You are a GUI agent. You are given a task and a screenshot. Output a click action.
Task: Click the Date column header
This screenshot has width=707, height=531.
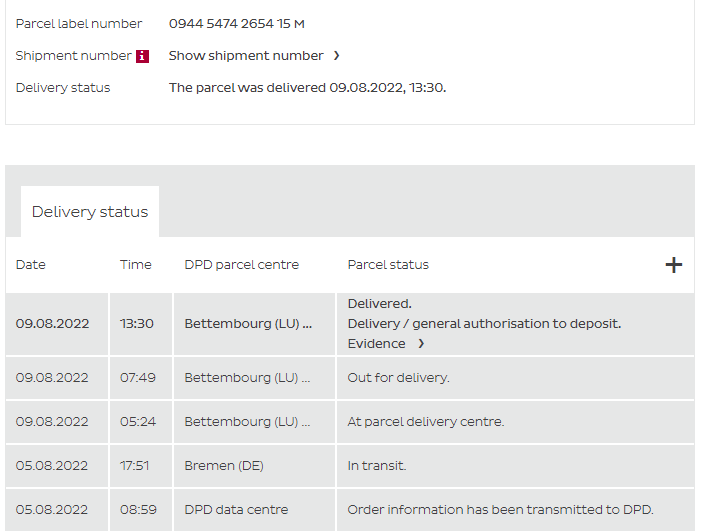pos(31,265)
